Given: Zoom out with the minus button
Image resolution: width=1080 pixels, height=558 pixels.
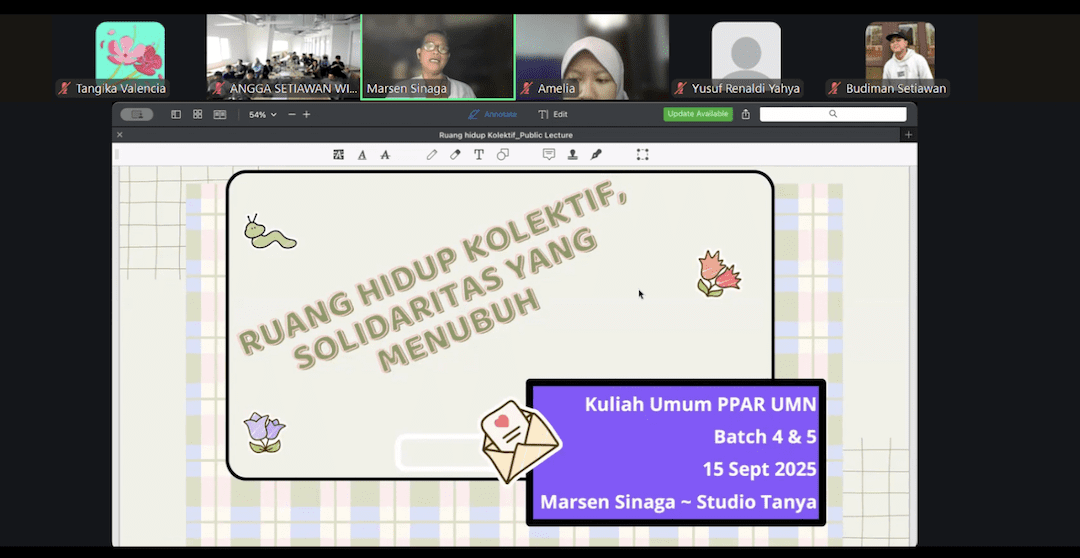Looking at the screenshot, I should [x=291, y=115].
